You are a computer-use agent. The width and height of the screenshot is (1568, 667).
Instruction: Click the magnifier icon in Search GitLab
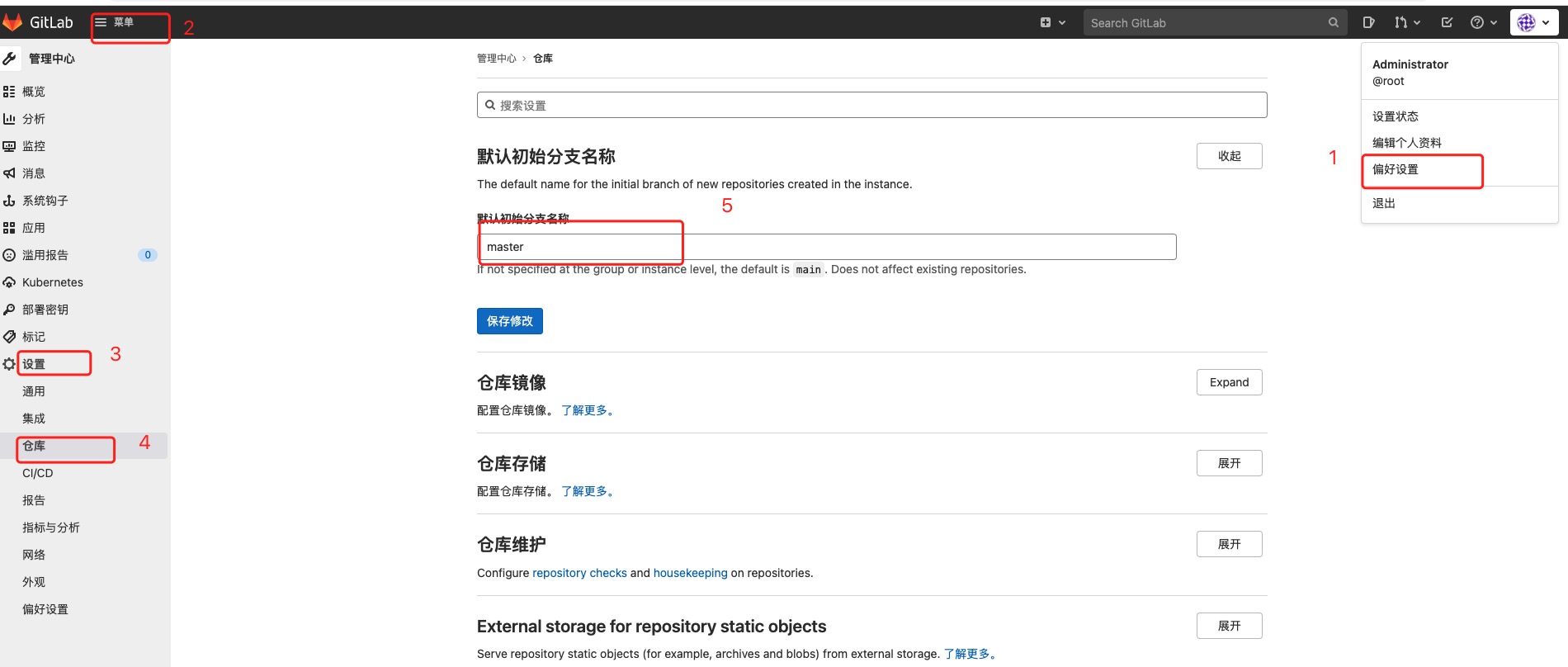[x=1333, y=23]
